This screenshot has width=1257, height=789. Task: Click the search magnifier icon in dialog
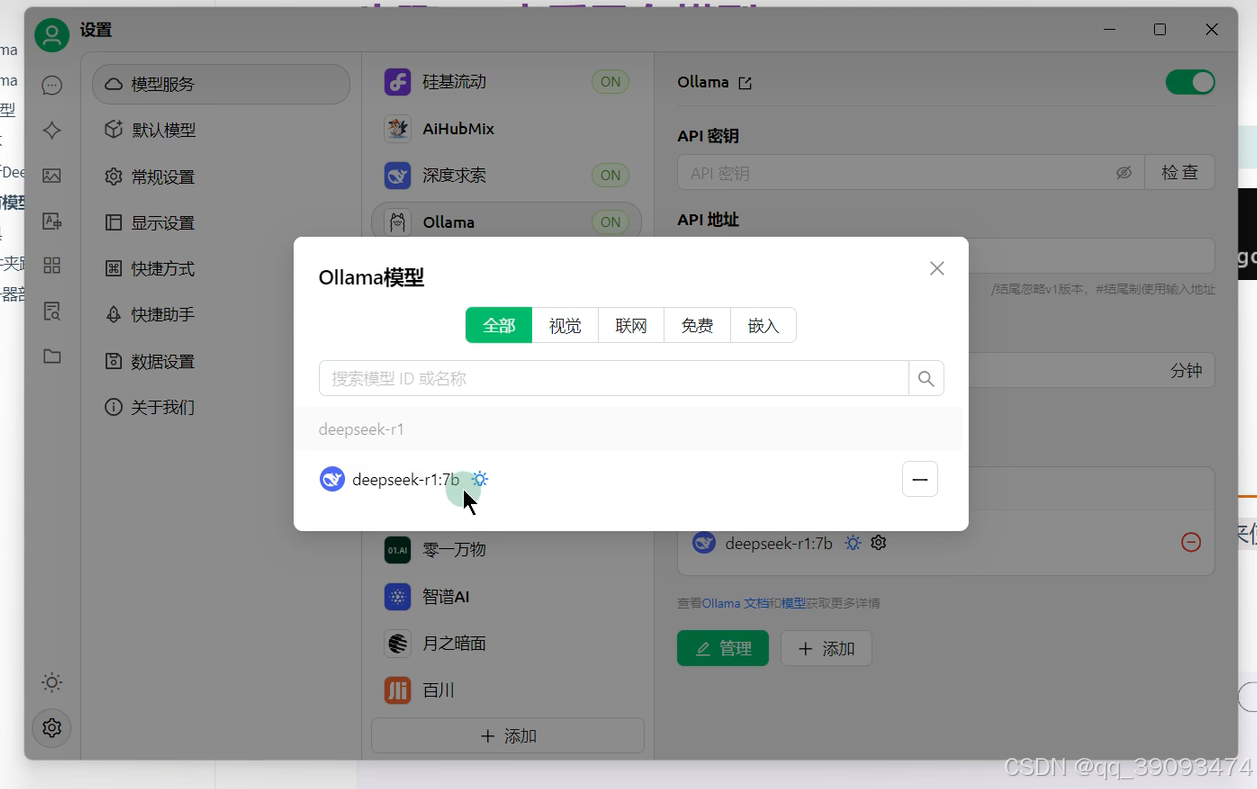coord(926,379)
